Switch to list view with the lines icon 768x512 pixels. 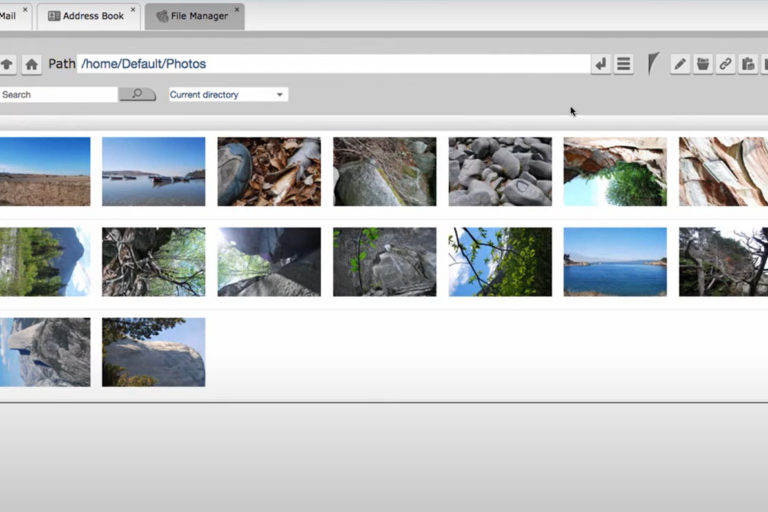[623, 64]
